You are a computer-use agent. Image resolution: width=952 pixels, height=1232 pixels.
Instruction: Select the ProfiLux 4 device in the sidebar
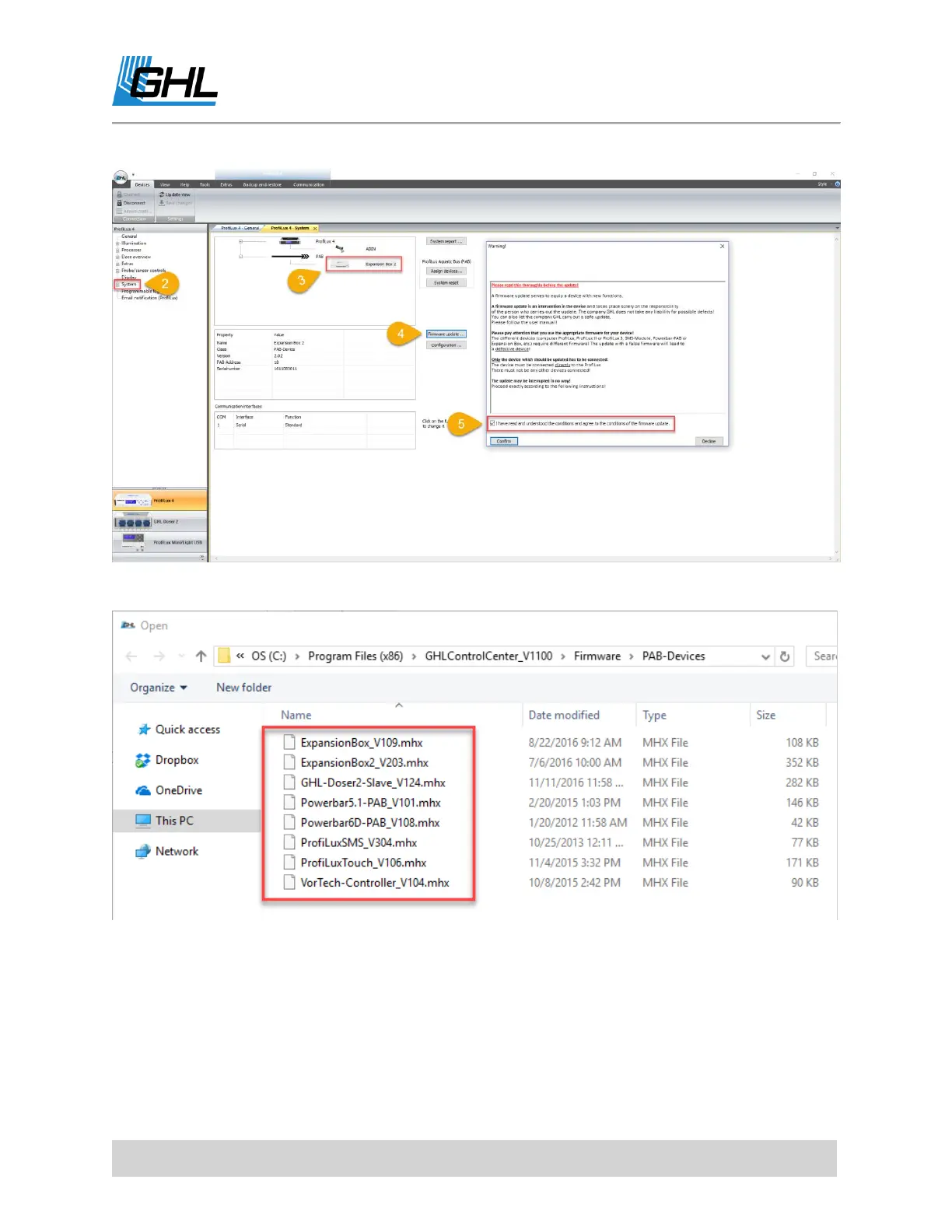pyautogui.click(x=159, y=500)
